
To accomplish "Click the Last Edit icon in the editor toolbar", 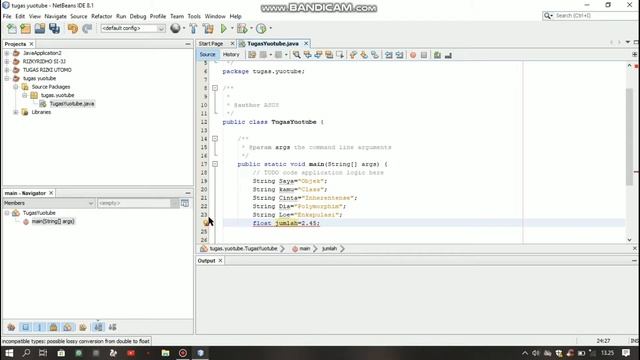I will [x=252, y=55].
